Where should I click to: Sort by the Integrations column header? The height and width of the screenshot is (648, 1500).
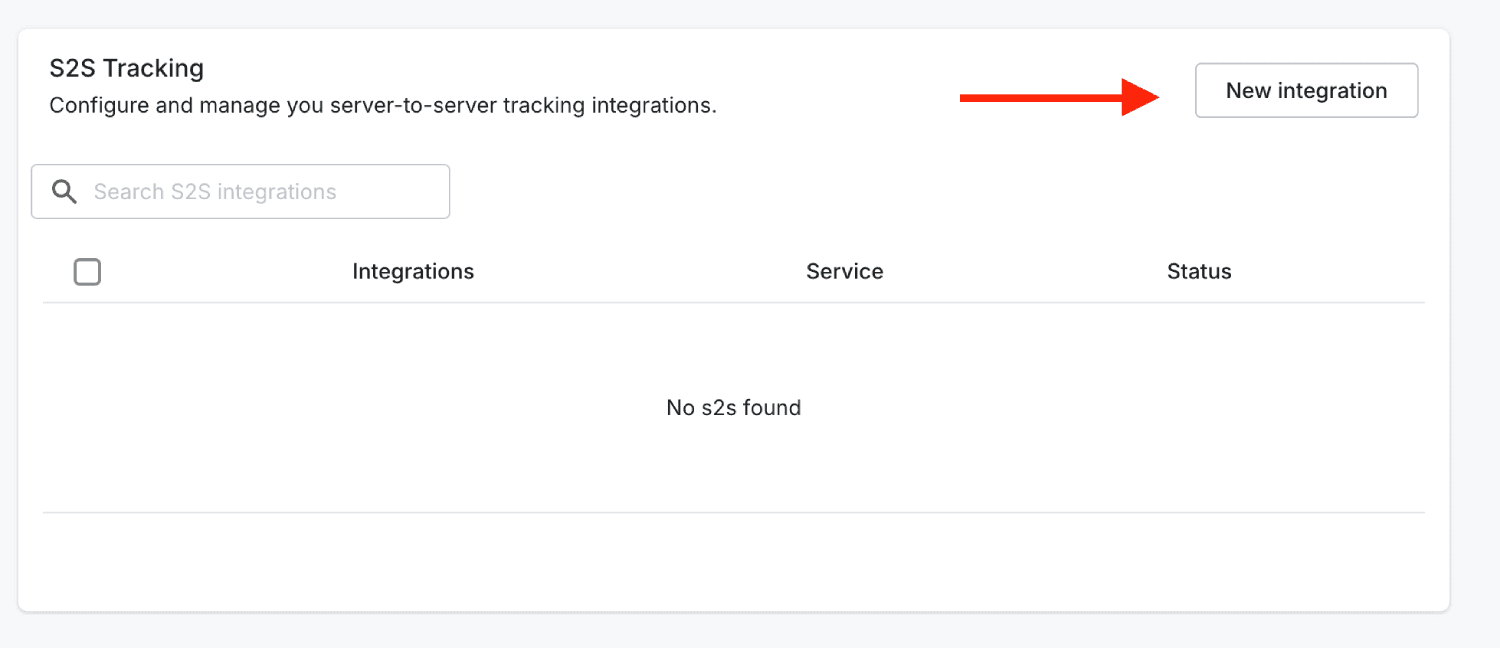(413, 271)
